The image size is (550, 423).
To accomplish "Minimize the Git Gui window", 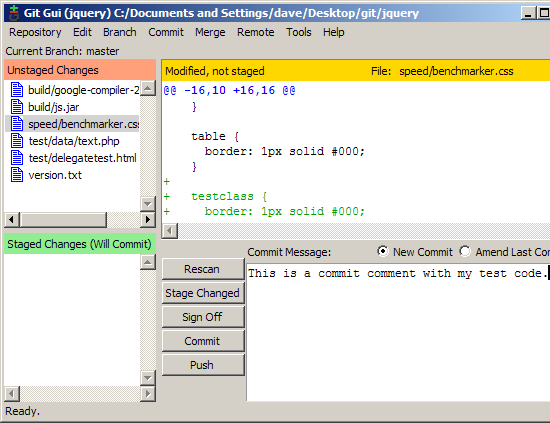I will point(528,13).
